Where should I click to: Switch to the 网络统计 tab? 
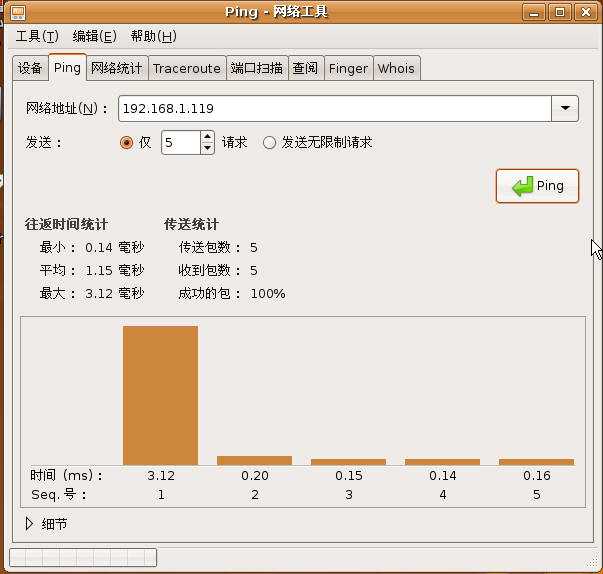(117, 68)
